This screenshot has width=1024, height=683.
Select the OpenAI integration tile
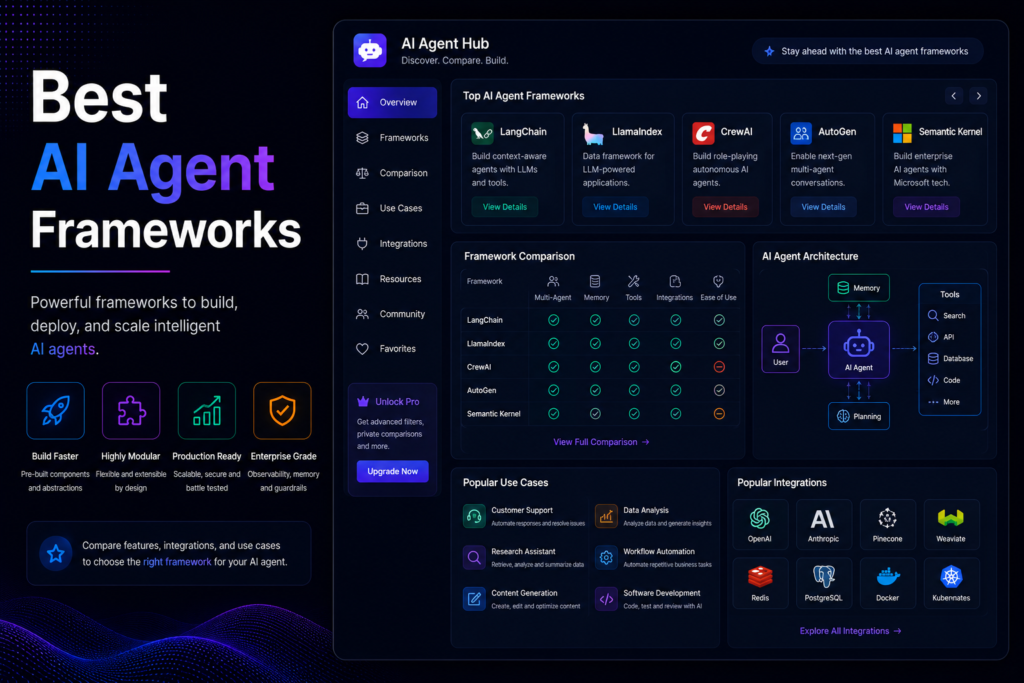click(x=760, y=524)
